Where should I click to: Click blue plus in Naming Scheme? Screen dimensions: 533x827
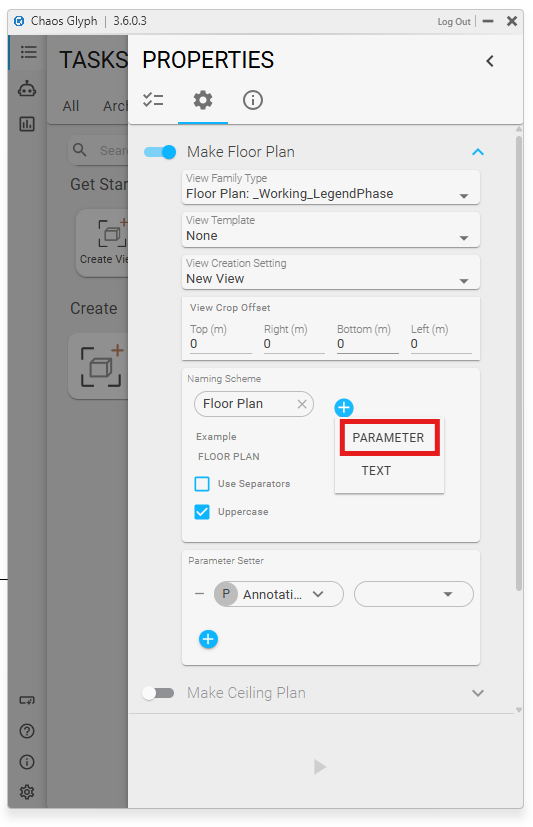(x=344, y=407)
